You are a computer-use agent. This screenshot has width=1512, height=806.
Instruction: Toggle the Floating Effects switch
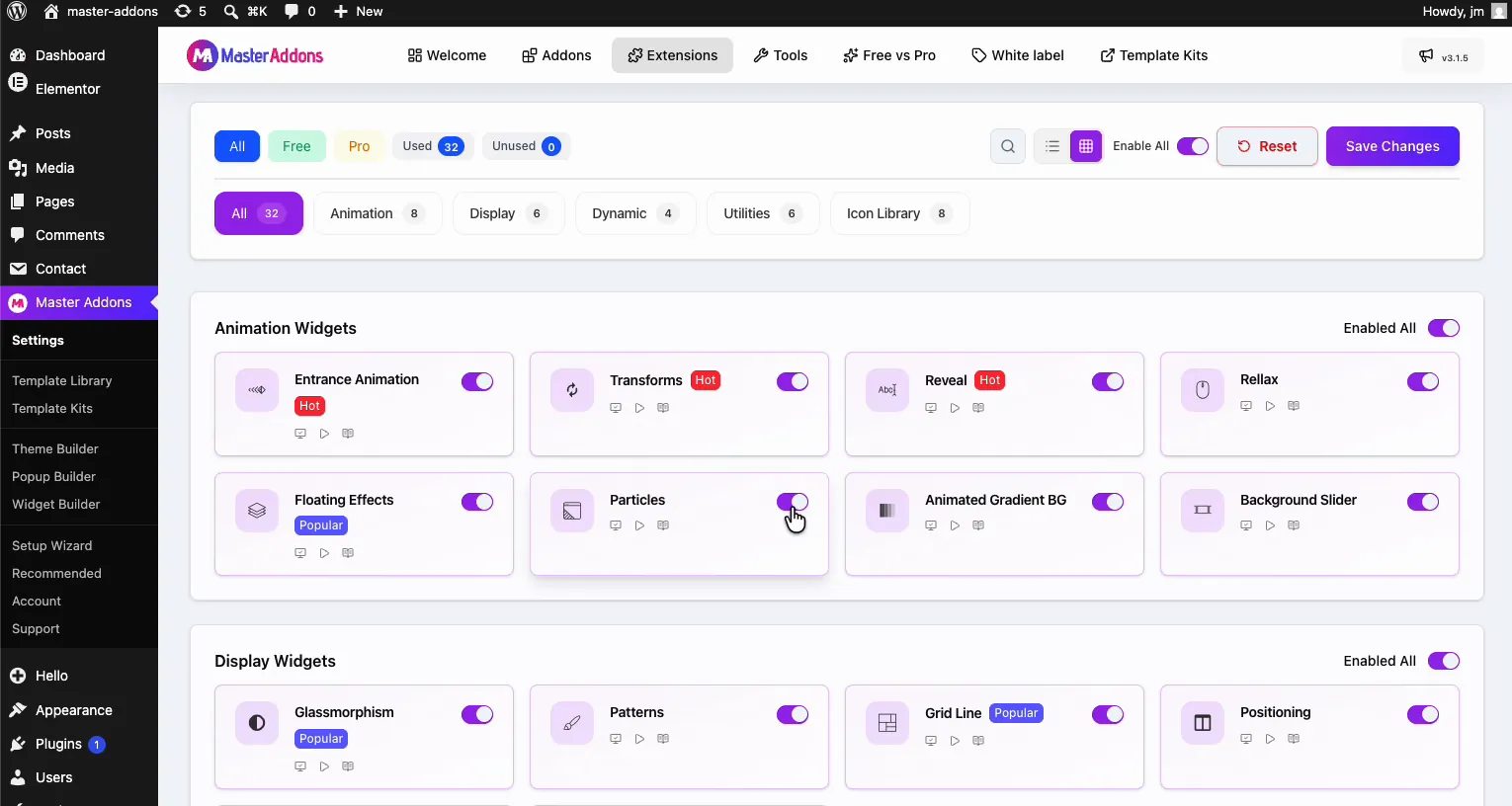point(477,502)
